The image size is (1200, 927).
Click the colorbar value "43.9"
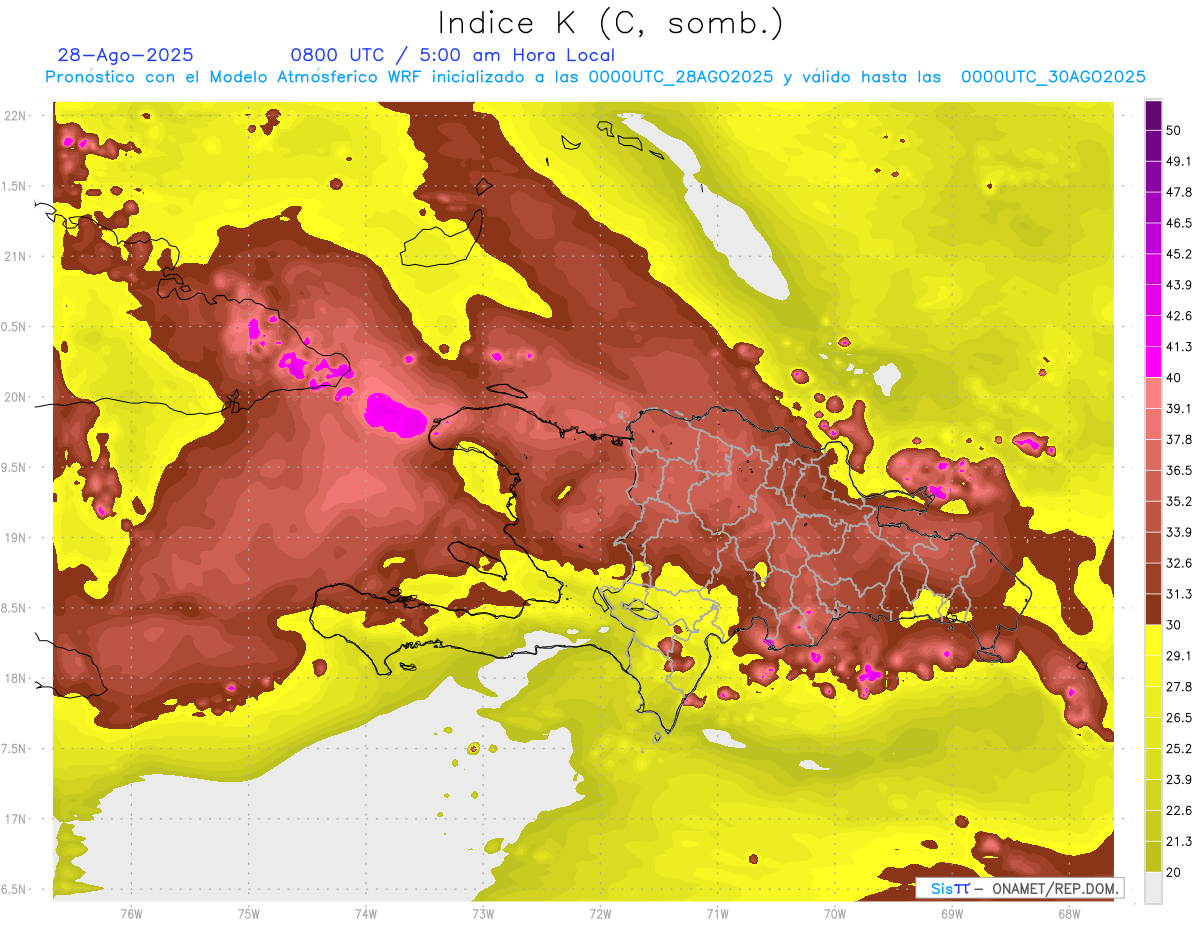1179,285
